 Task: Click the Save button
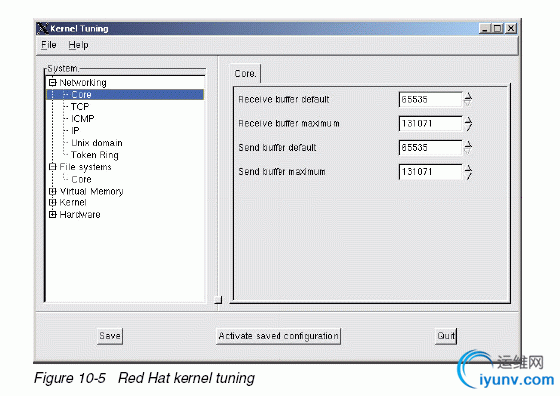pyautogui.click(x=110, y=336)
